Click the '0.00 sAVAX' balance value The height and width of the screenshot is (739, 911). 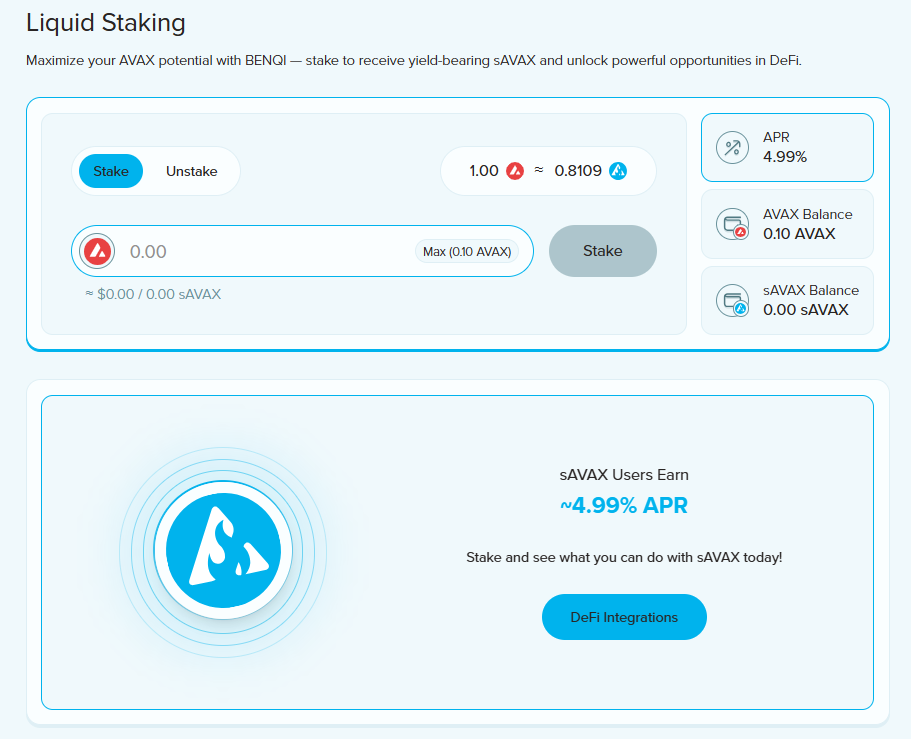806,310
